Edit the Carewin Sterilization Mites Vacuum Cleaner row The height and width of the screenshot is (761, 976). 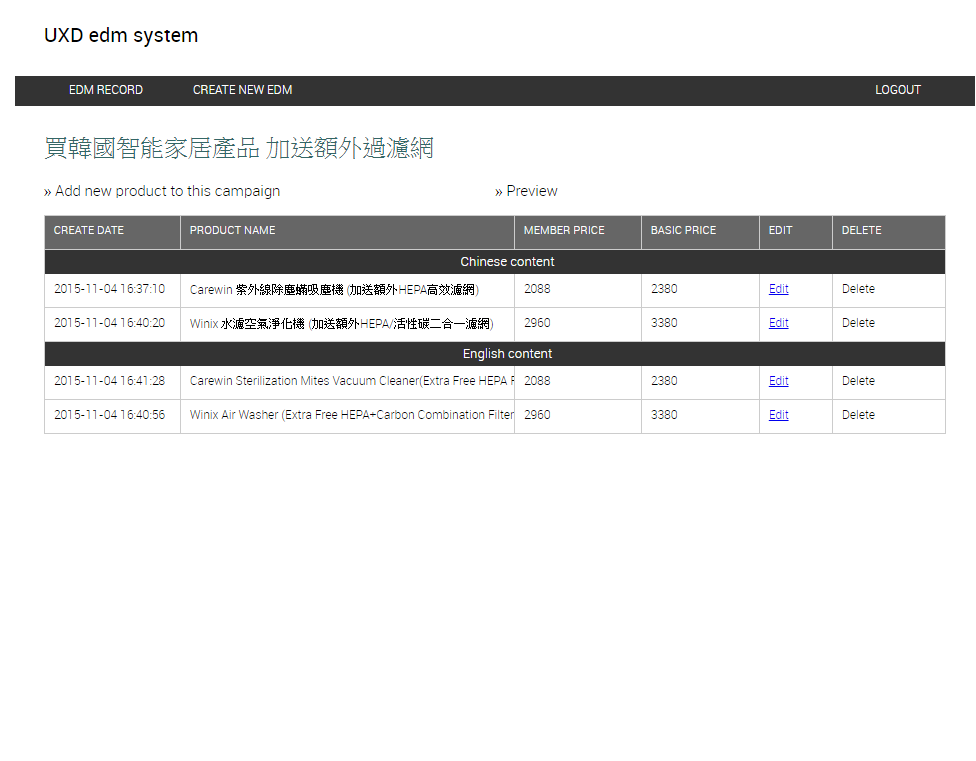pyautogui.click(x=779, y=381)
